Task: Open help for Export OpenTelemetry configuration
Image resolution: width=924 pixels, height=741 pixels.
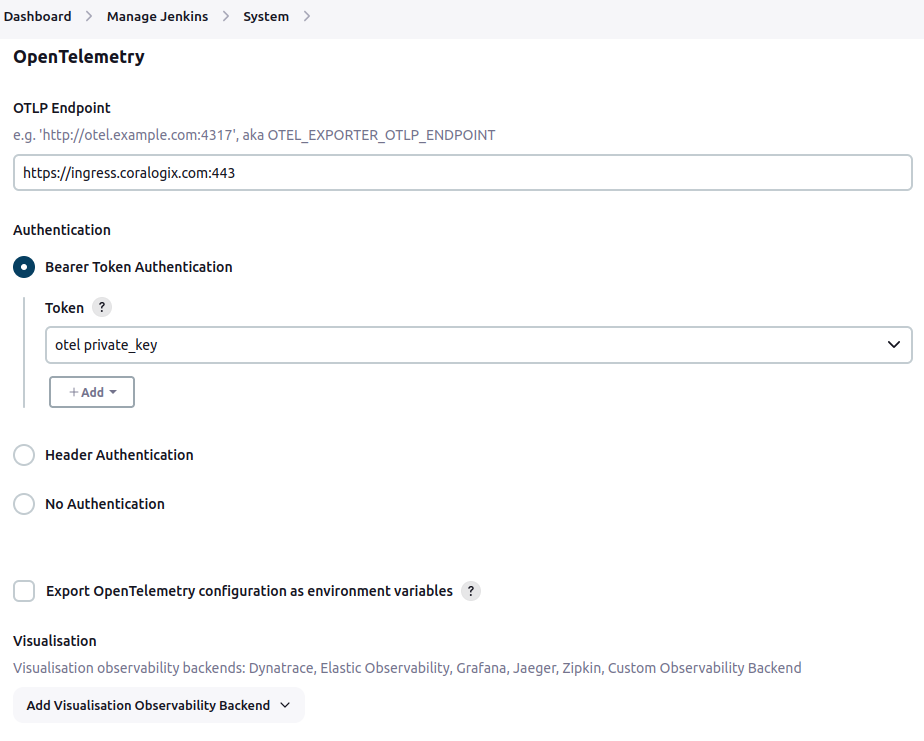Action: 470,591
